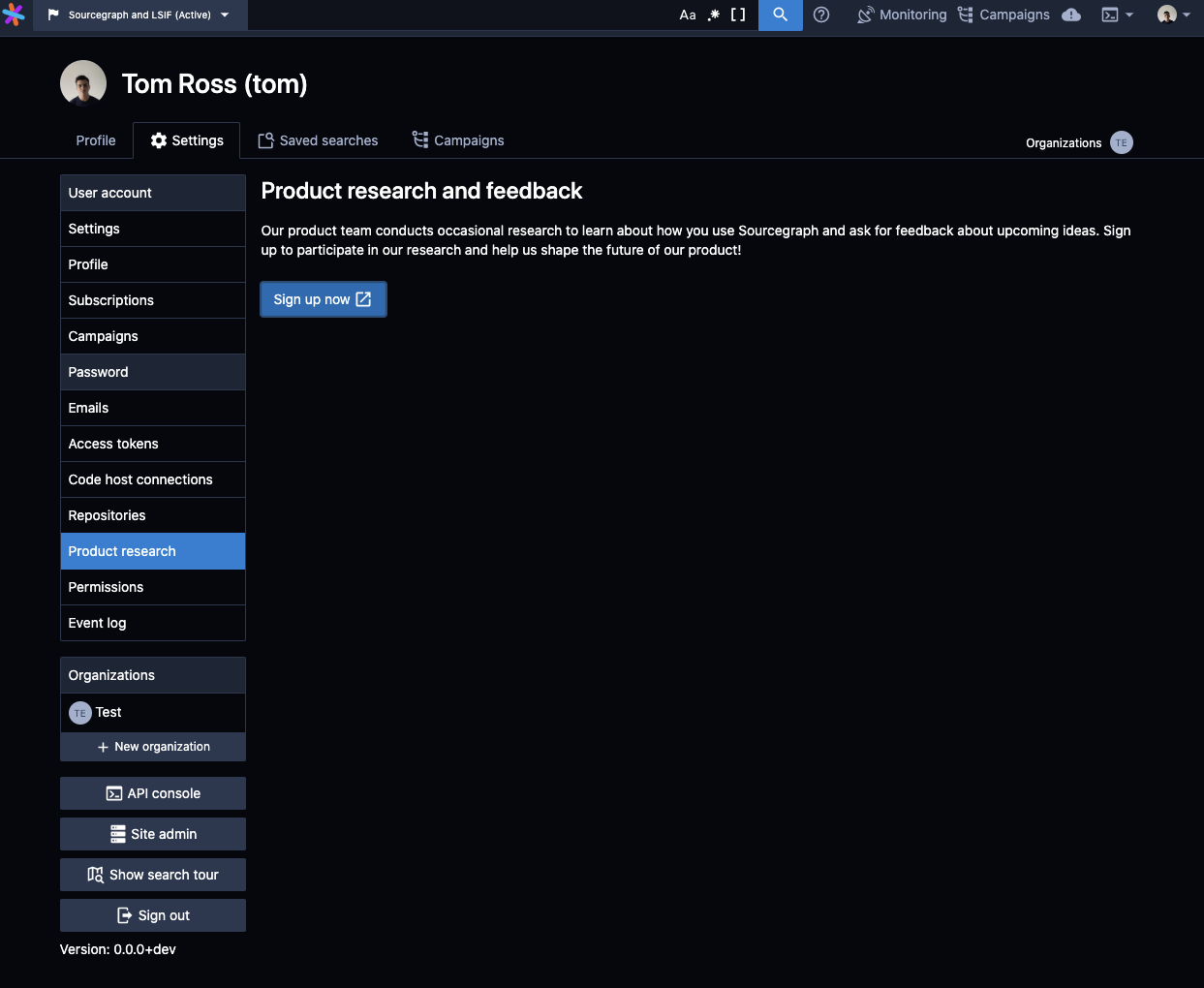This screenshot has height=988, width=1204.
Task: Open Emails in the sidebar
Action: 153,408
